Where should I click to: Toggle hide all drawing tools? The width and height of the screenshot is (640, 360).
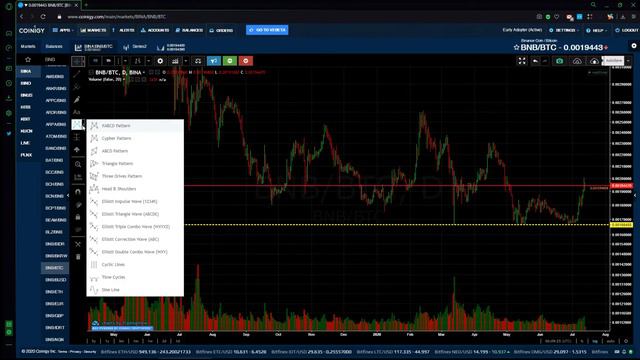[78, 230]
